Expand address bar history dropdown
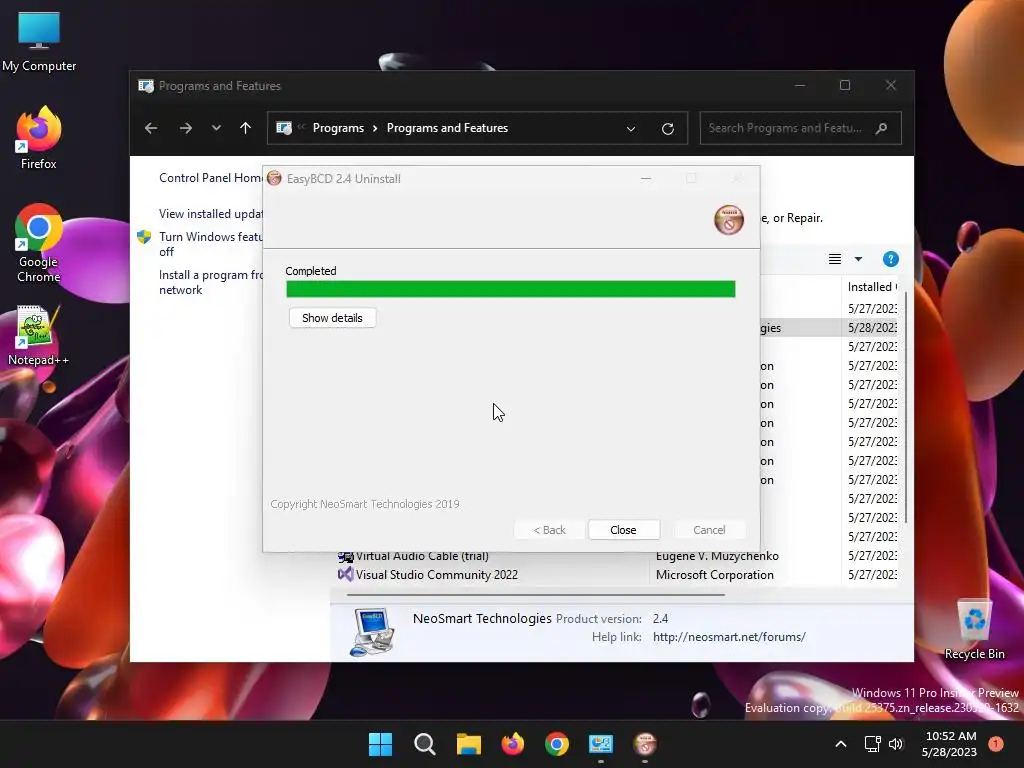This screenshot has width=1024, height=768. [631, 129]
